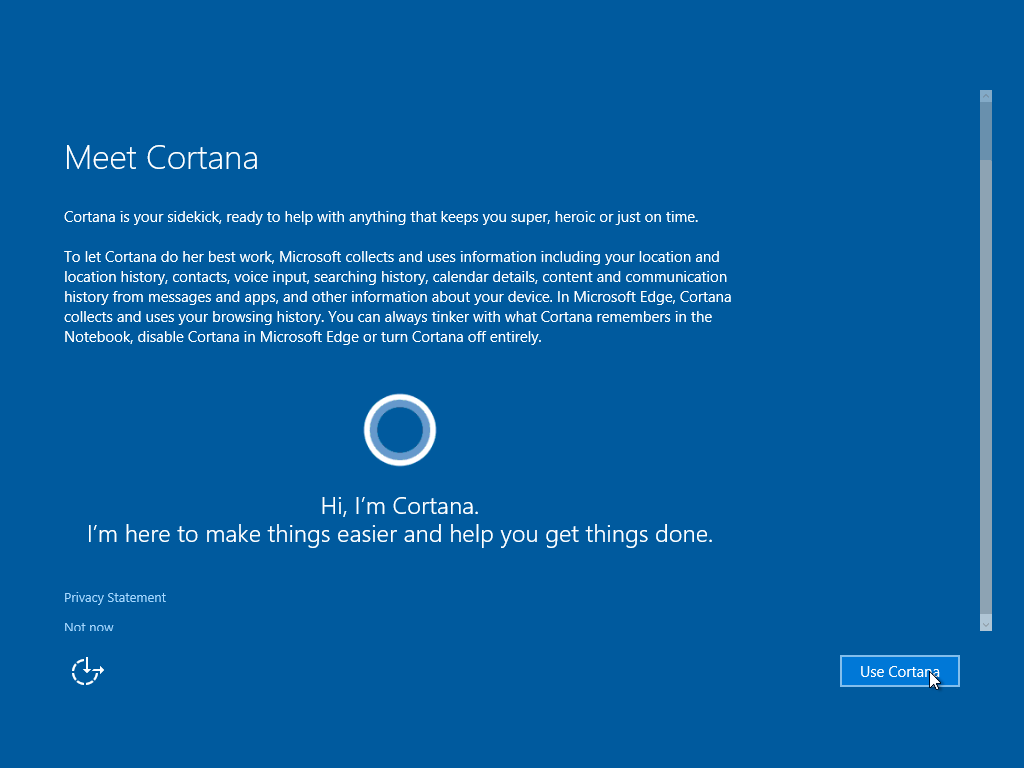Click the scrollbar up arrow
The width and height of the screenshot is (1024, 768).
coord(986,96)
